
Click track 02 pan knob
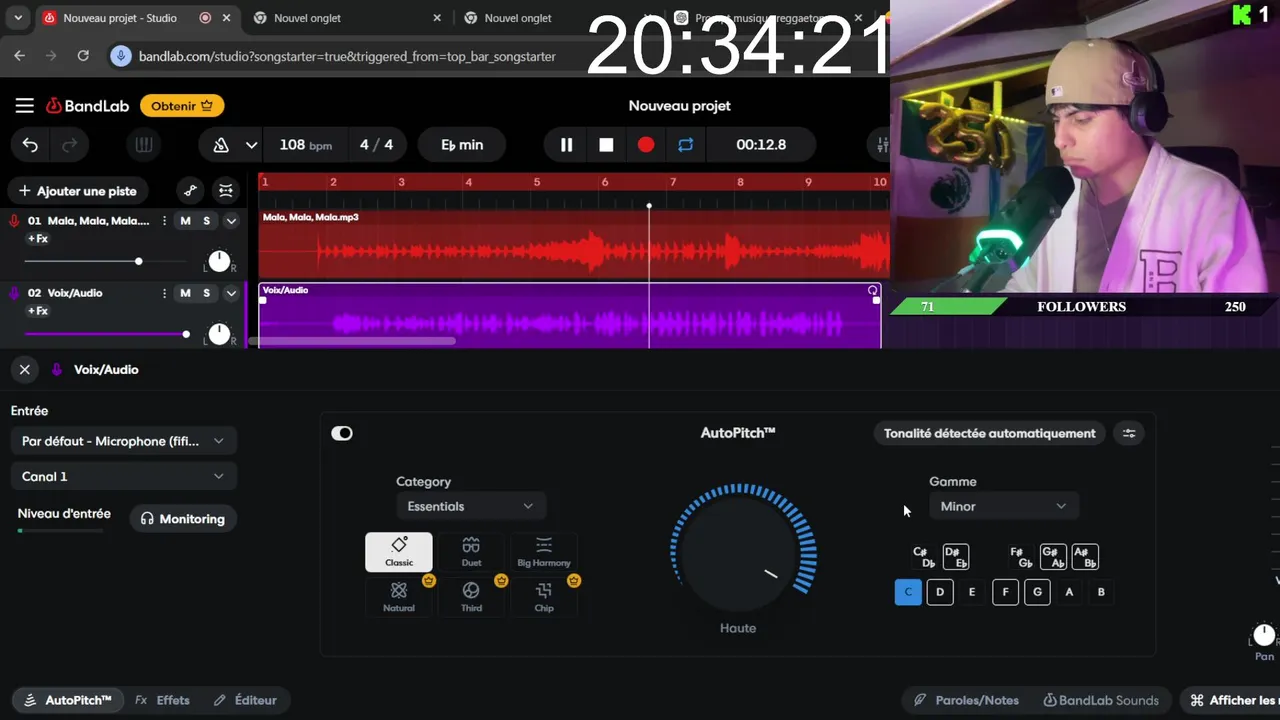(219, 334)
